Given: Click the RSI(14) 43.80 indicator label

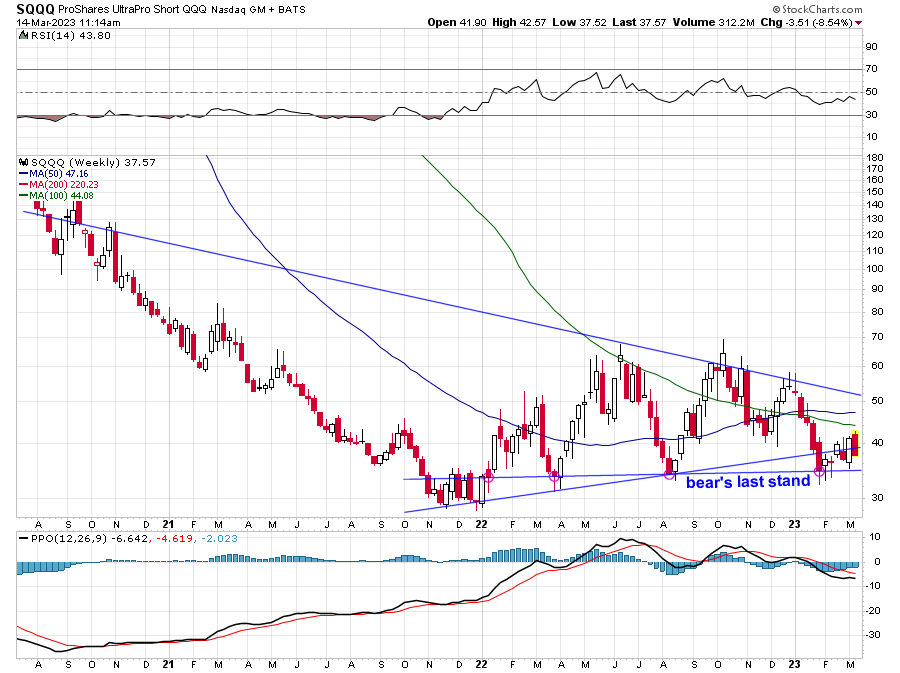Looking at the screenshot, I should (x=71, y=36).
